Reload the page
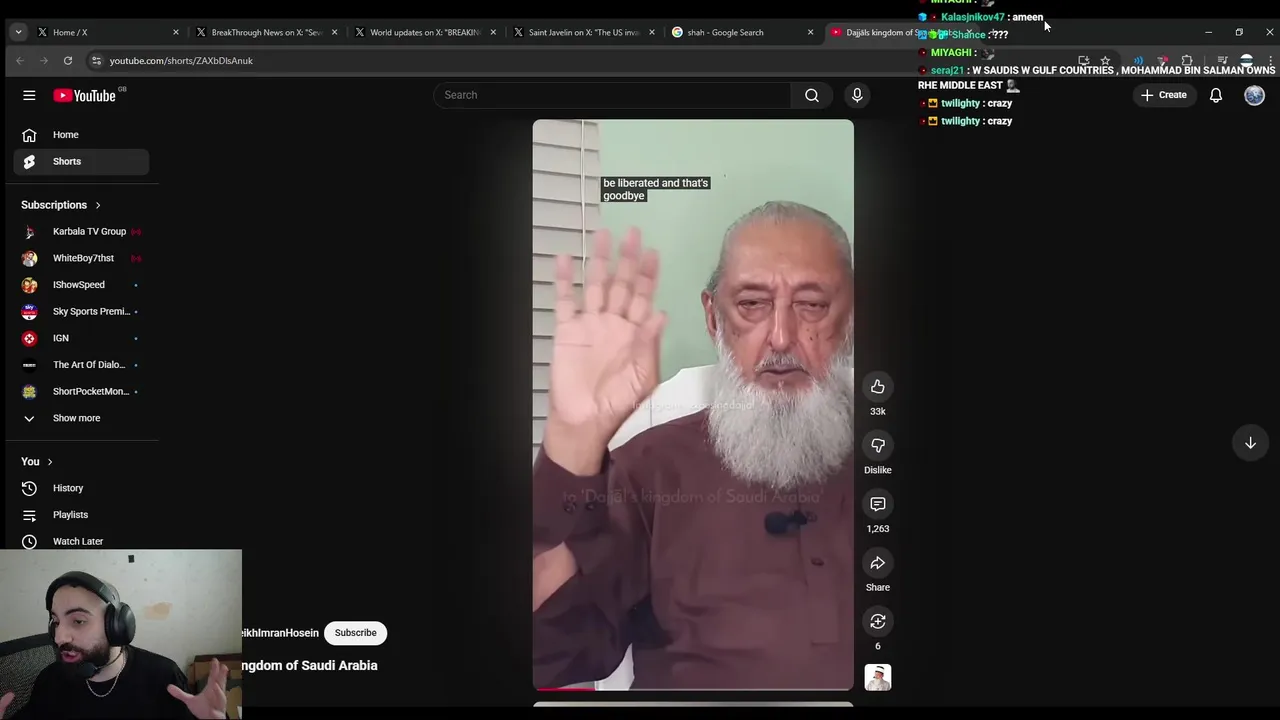 click(67, 61)
